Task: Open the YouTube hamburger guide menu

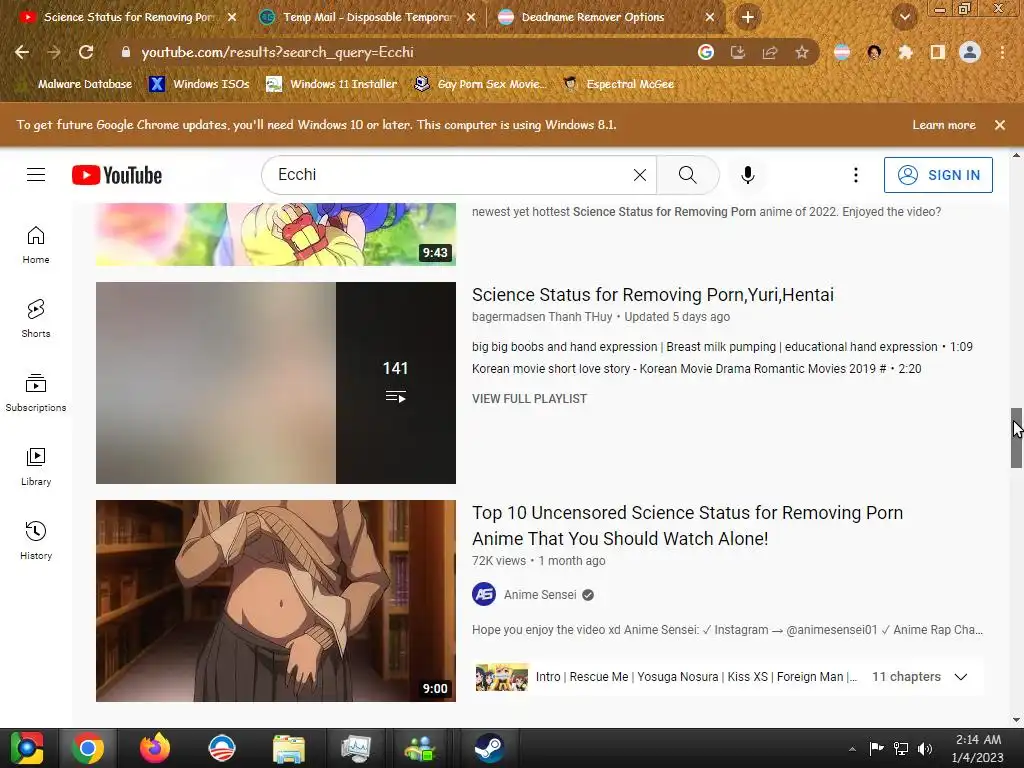Action: [36, 175]
